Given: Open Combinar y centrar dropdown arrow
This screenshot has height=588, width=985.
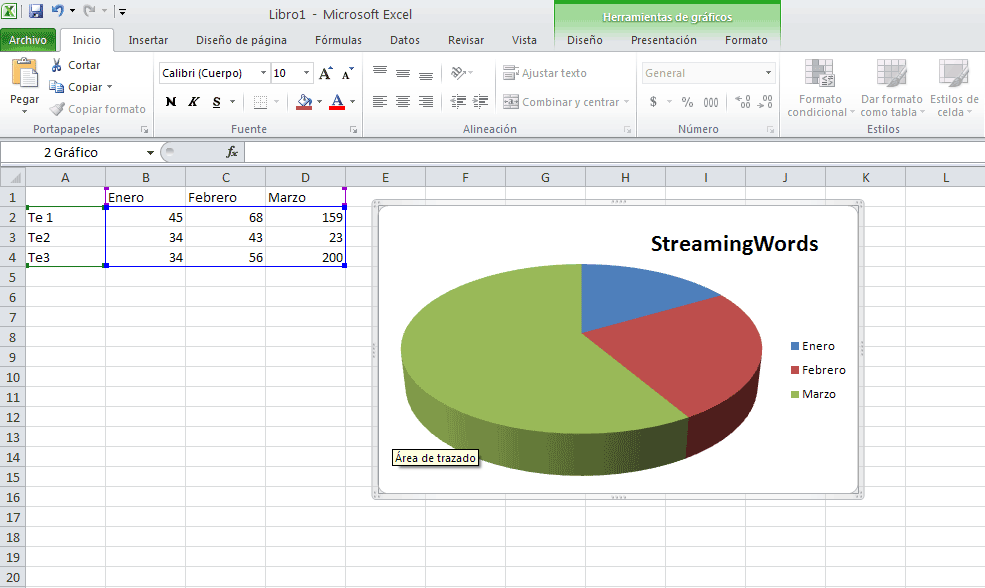Looking at the screenshot, I should coord(626,102).
